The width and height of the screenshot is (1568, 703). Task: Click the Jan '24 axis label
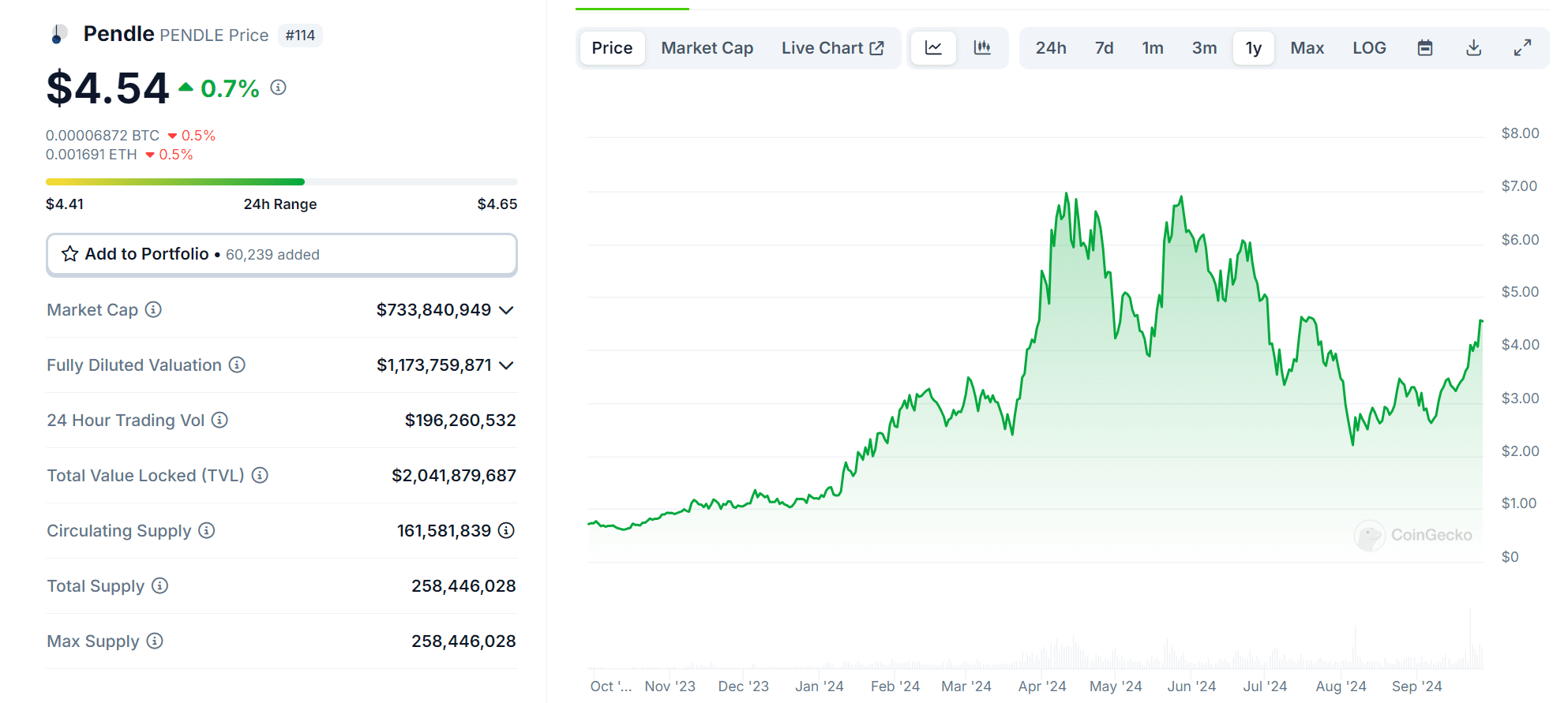tap(820, 686)
